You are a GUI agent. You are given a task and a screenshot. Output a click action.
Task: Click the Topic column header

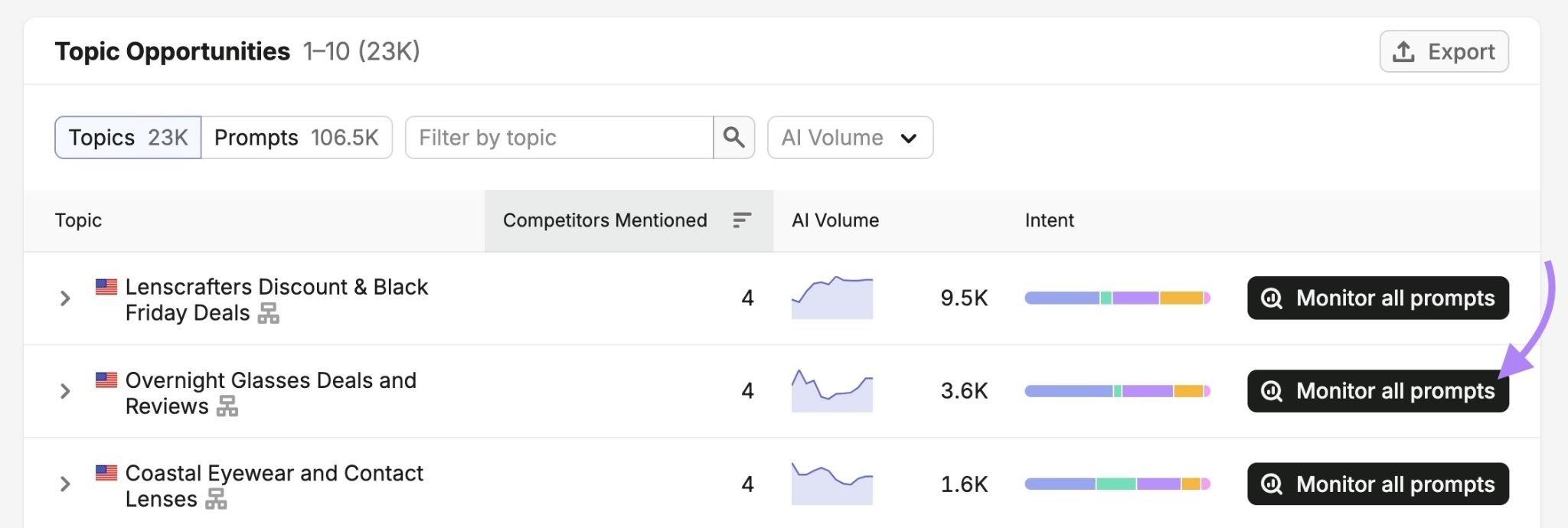pyautogui.click(x=78, y=220)
